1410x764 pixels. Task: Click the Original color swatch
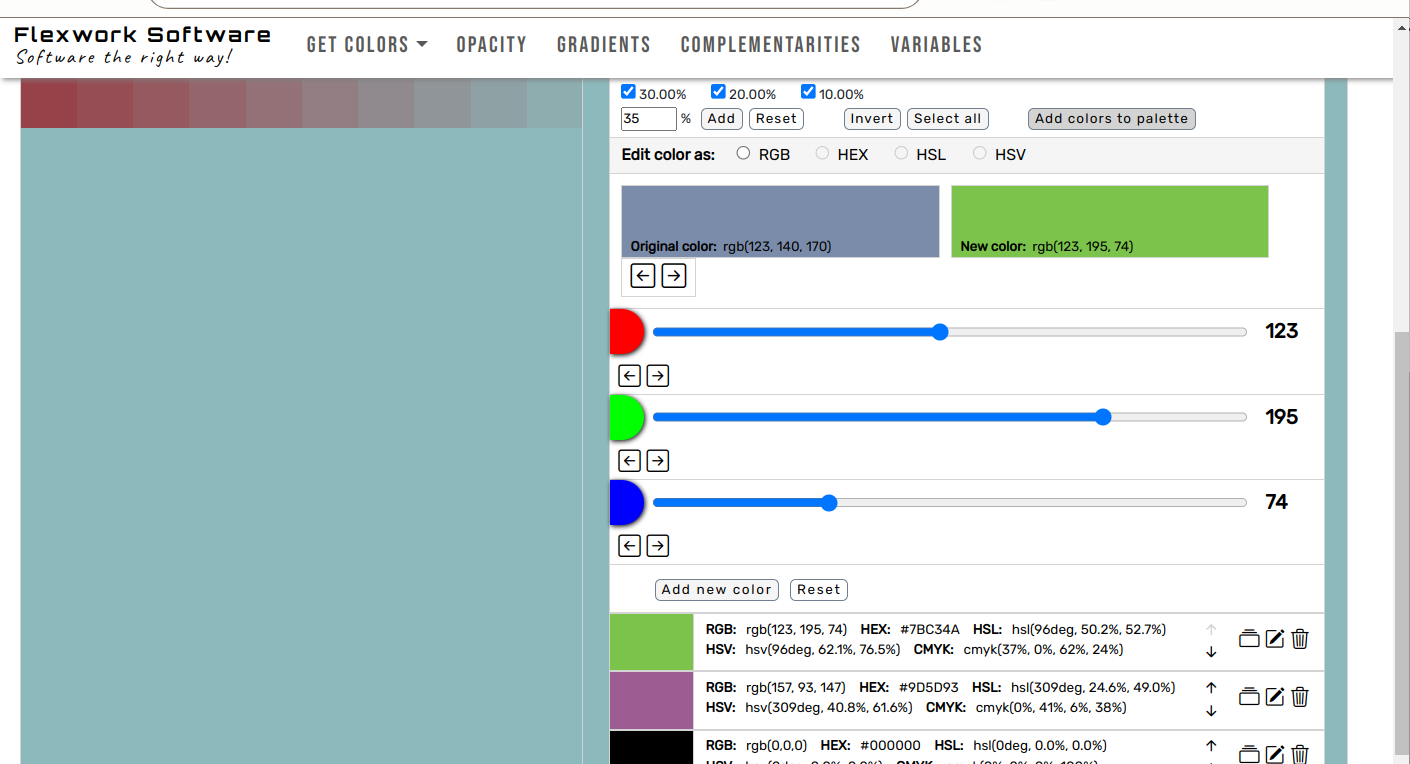[780, 221]
